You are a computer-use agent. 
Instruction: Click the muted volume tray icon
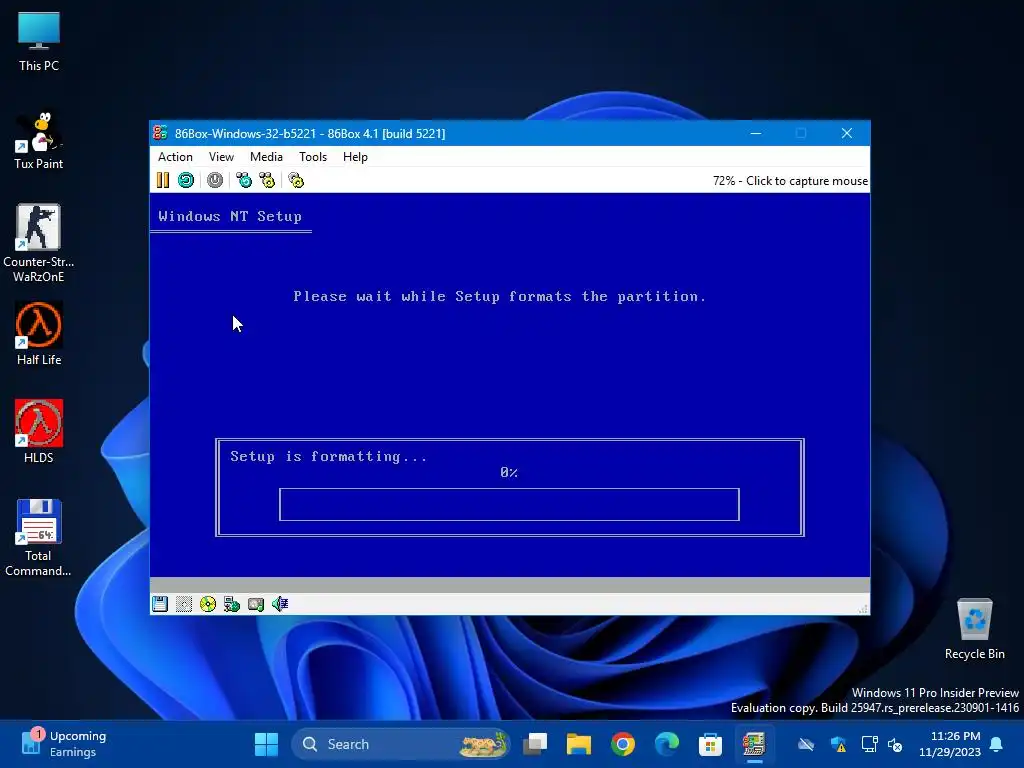pos(895,744)
